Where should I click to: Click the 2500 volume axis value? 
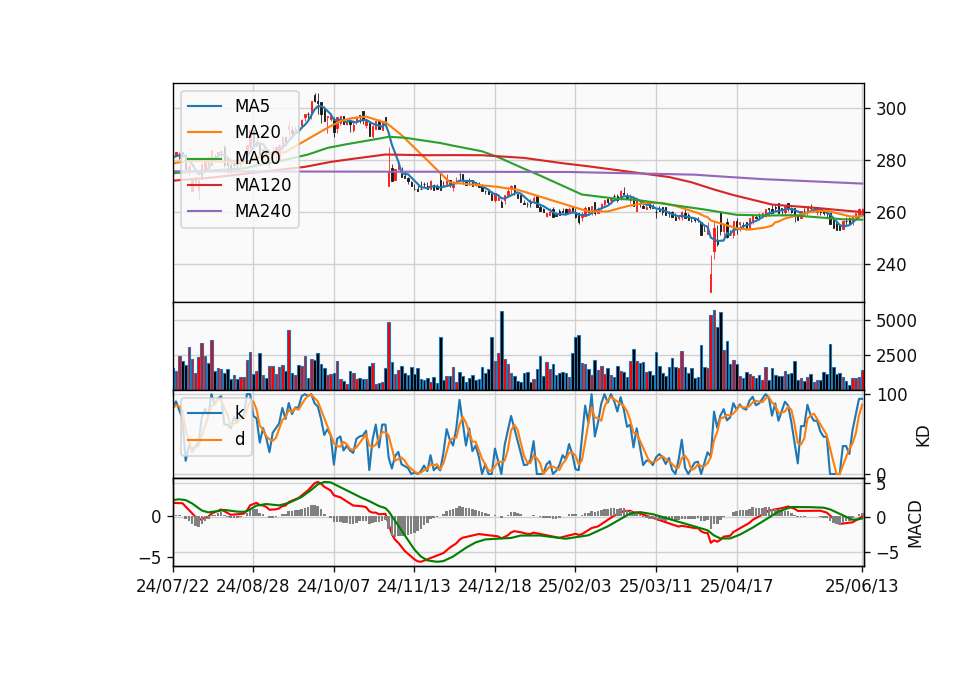896,356
